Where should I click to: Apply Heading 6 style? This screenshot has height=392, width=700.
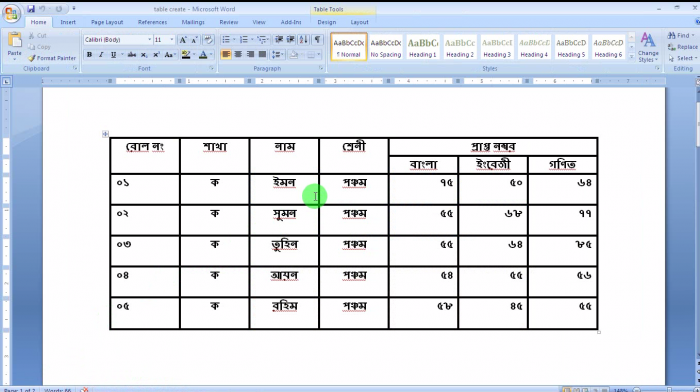608,46
